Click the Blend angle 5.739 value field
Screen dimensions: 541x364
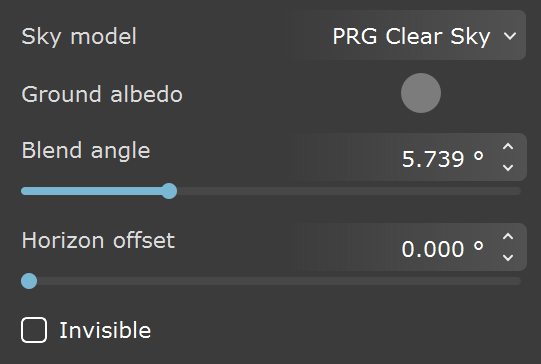[397, 157]
